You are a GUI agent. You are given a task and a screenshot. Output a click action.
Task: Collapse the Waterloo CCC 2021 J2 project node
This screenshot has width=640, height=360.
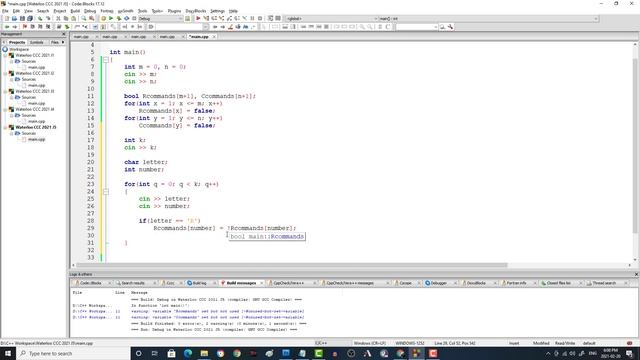tap(6, 73)
